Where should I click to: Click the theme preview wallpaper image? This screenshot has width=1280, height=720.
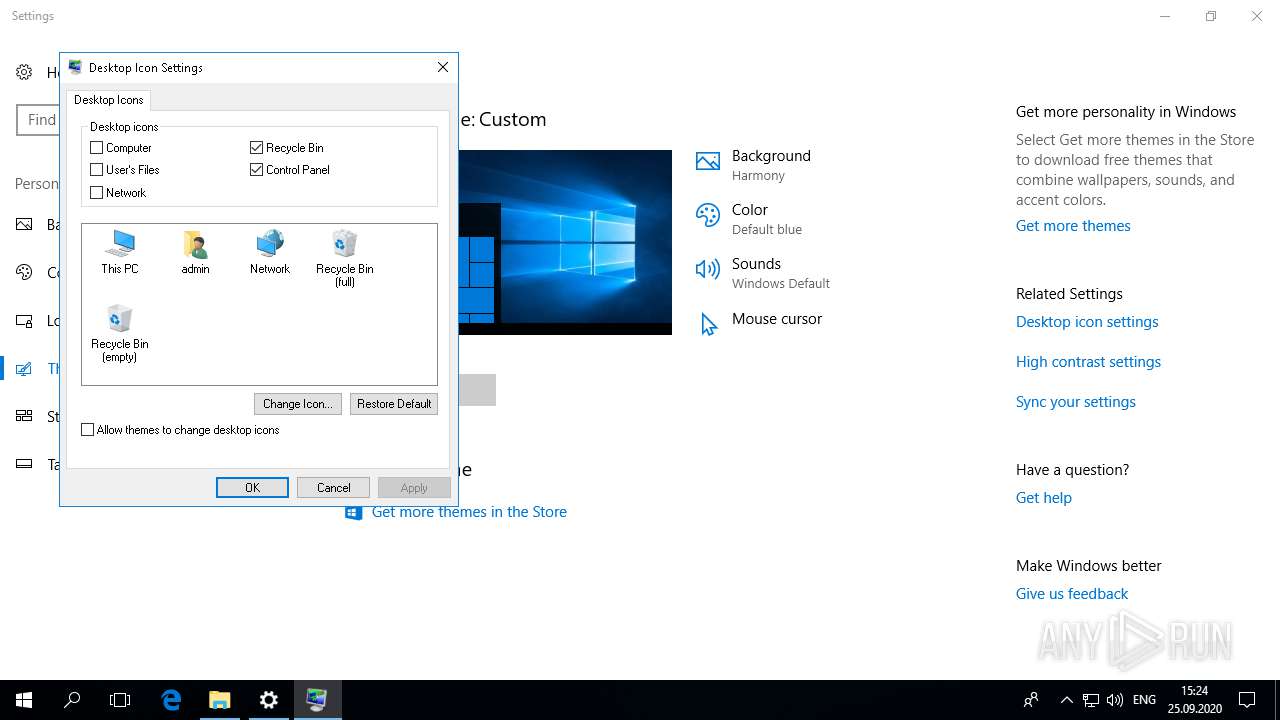565,242
